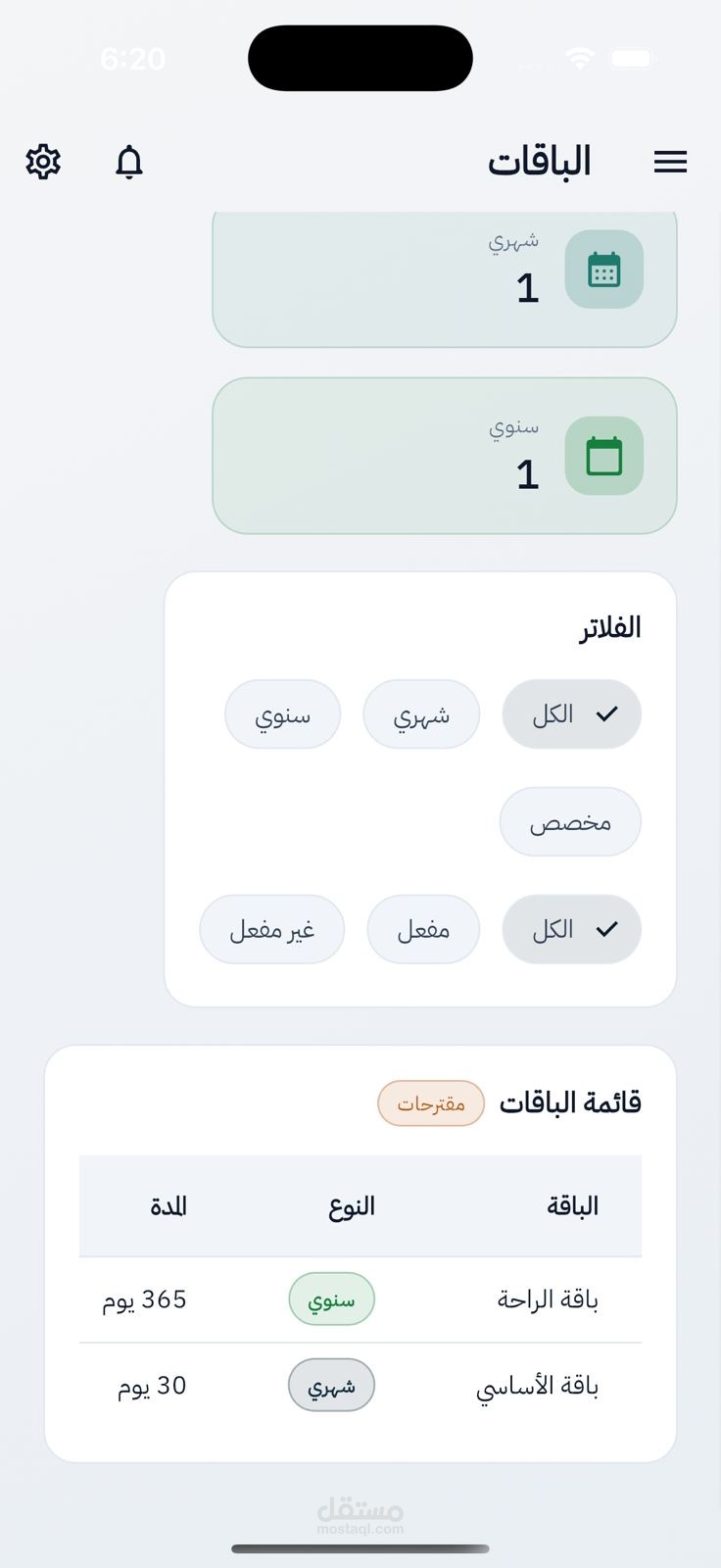Tap the Wi-Fi status icon
This screenshot has height=1568, width=721.
point(580,59)
